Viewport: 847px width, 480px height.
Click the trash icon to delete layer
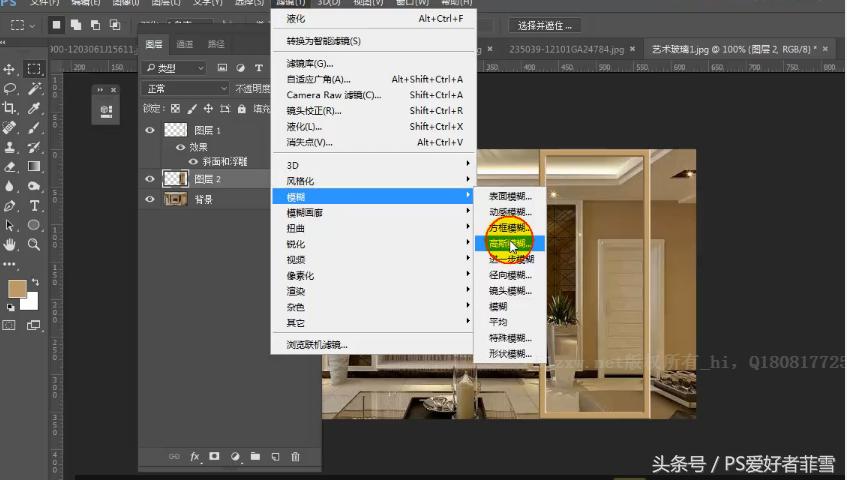[295, 456]
